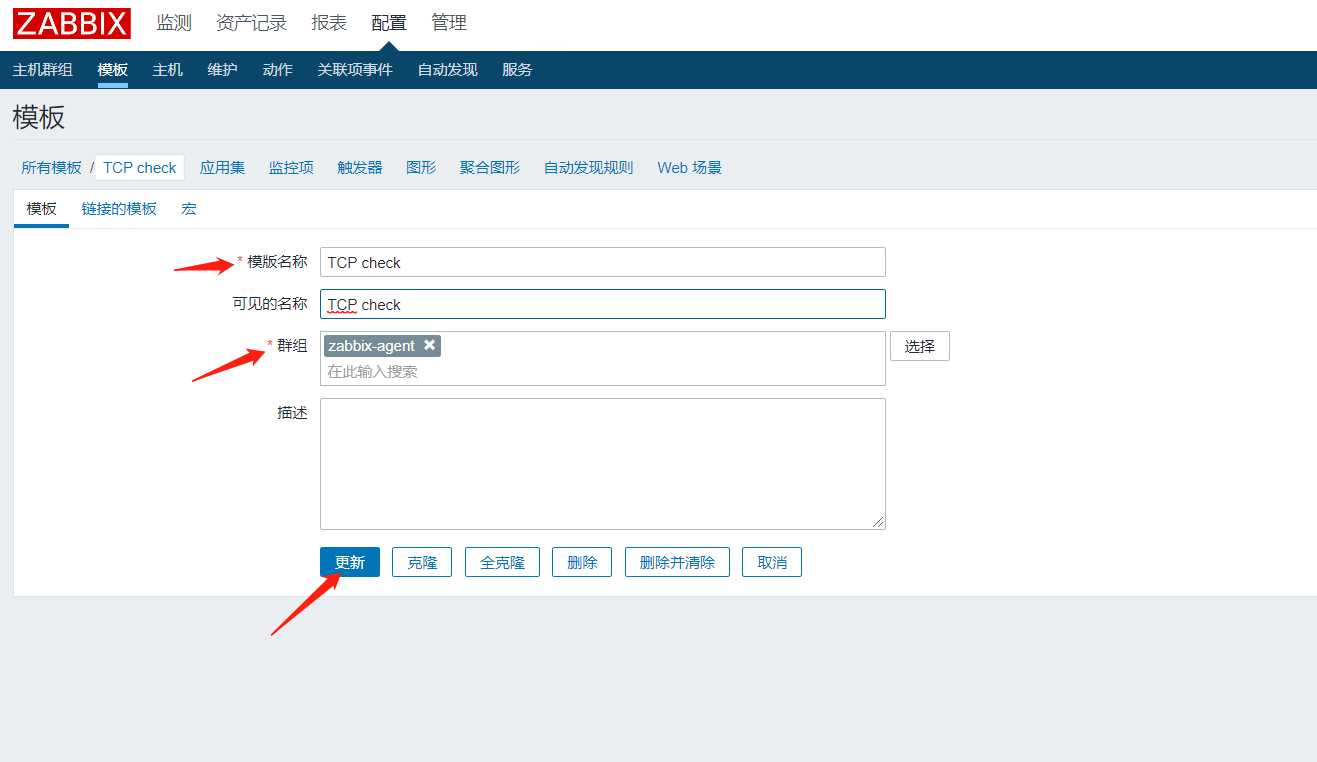Open the 动作 submenu
The width and height of the screenshot is (1317, 762).
(277, 70)
